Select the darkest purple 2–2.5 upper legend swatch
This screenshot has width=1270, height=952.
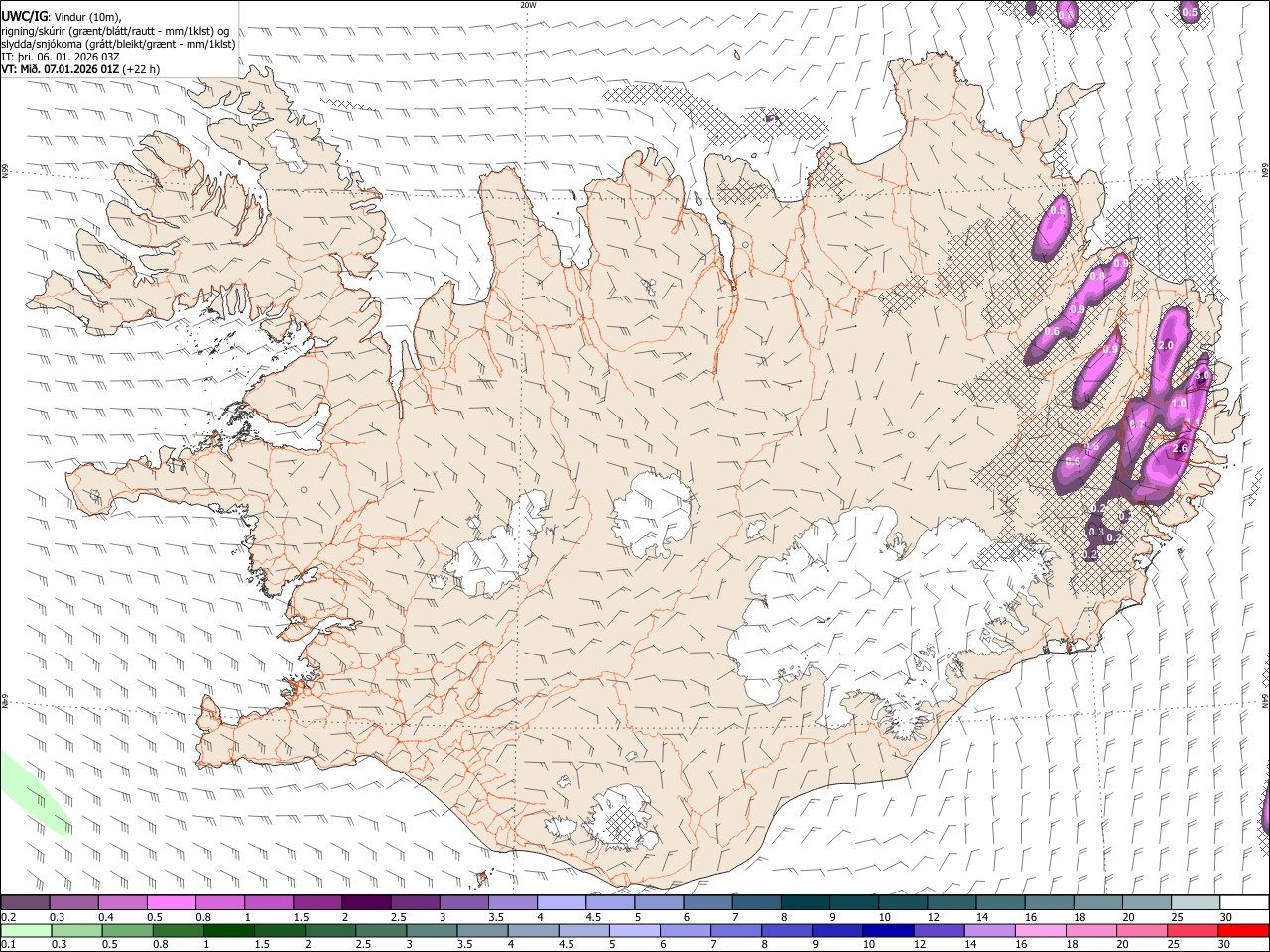(366, 902)
